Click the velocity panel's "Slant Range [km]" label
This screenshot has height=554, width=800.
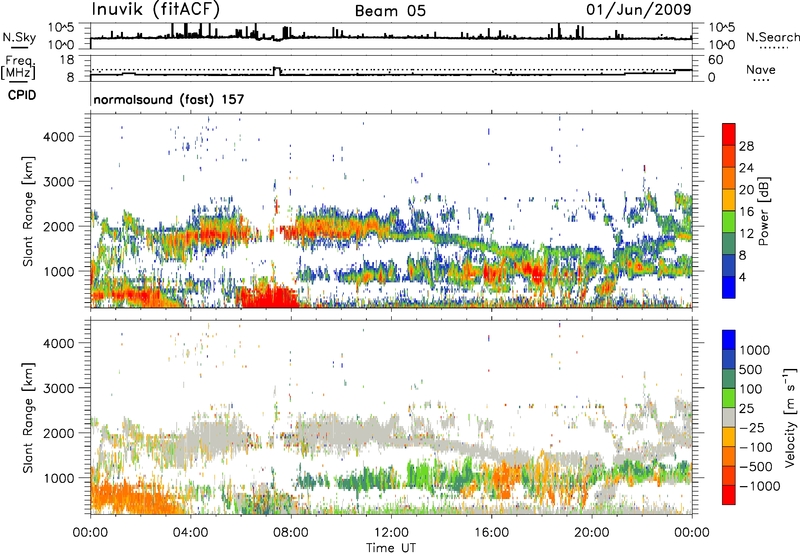(28, 418)
